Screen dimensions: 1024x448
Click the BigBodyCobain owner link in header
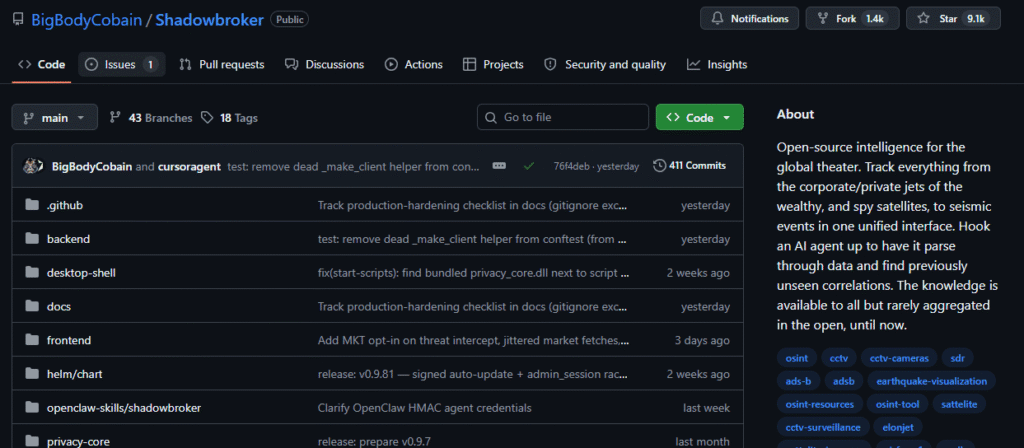click(86, 20)
